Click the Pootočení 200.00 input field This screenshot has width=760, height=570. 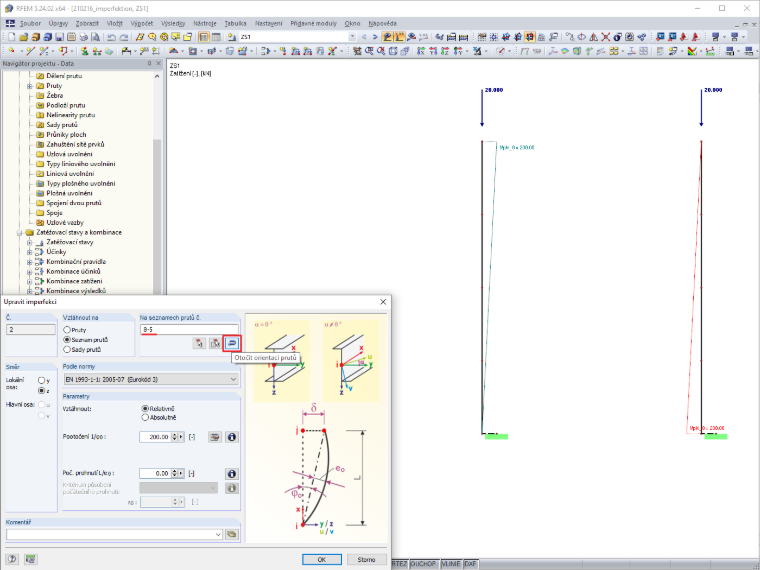point(155,437)
